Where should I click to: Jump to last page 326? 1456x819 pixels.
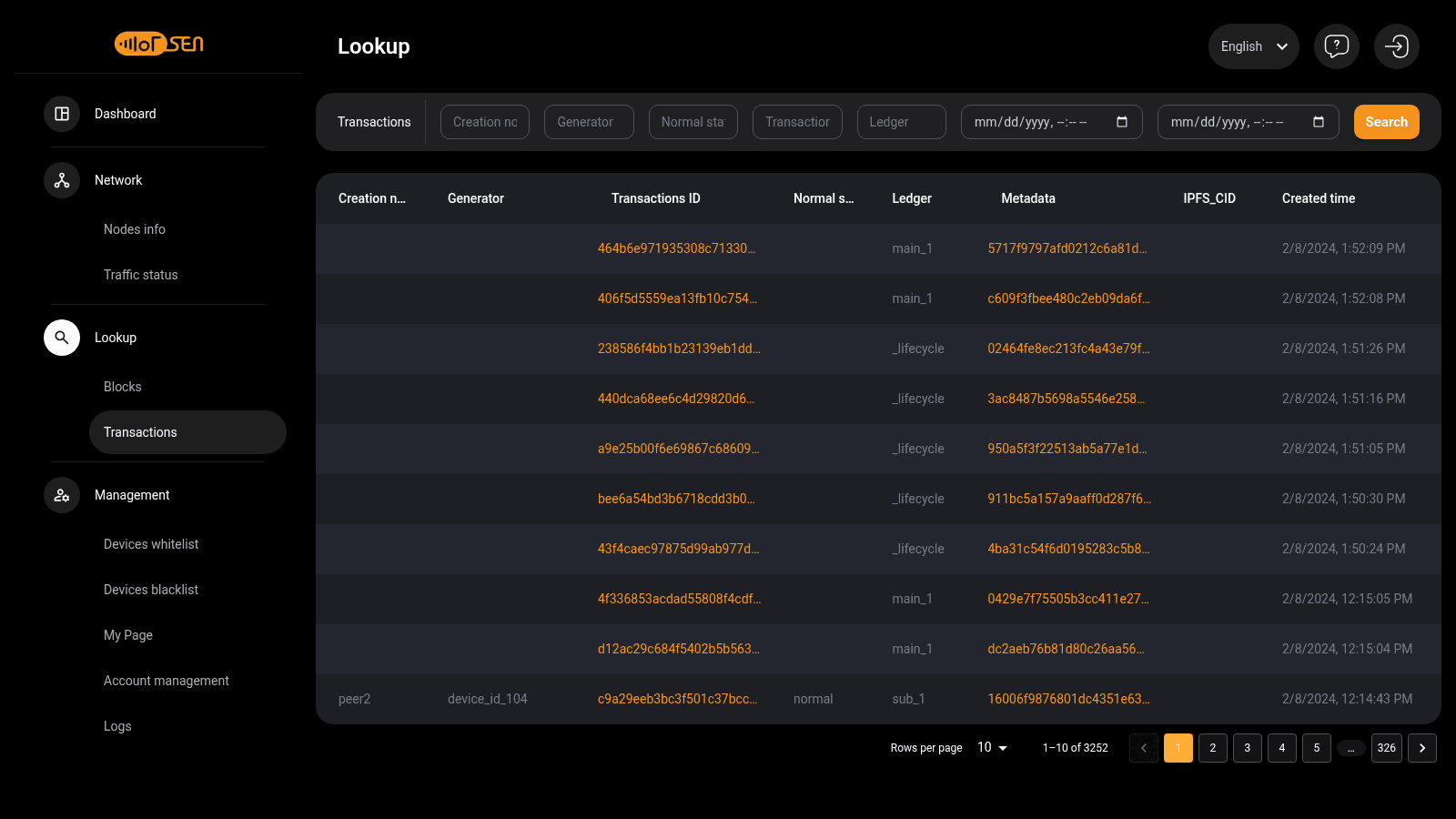click(x=1387, y=748)
